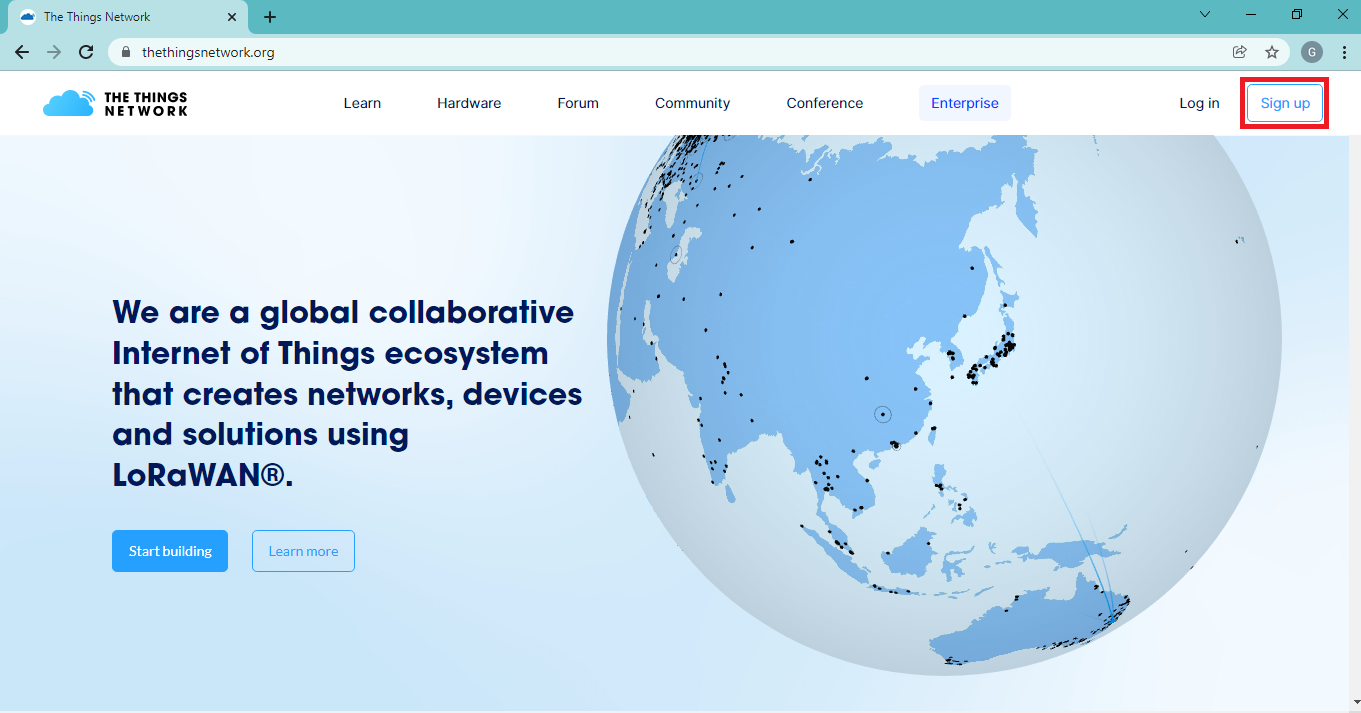Screen dimensions: 1361x713
Task: Go to the Forum page
Action: 578,103
